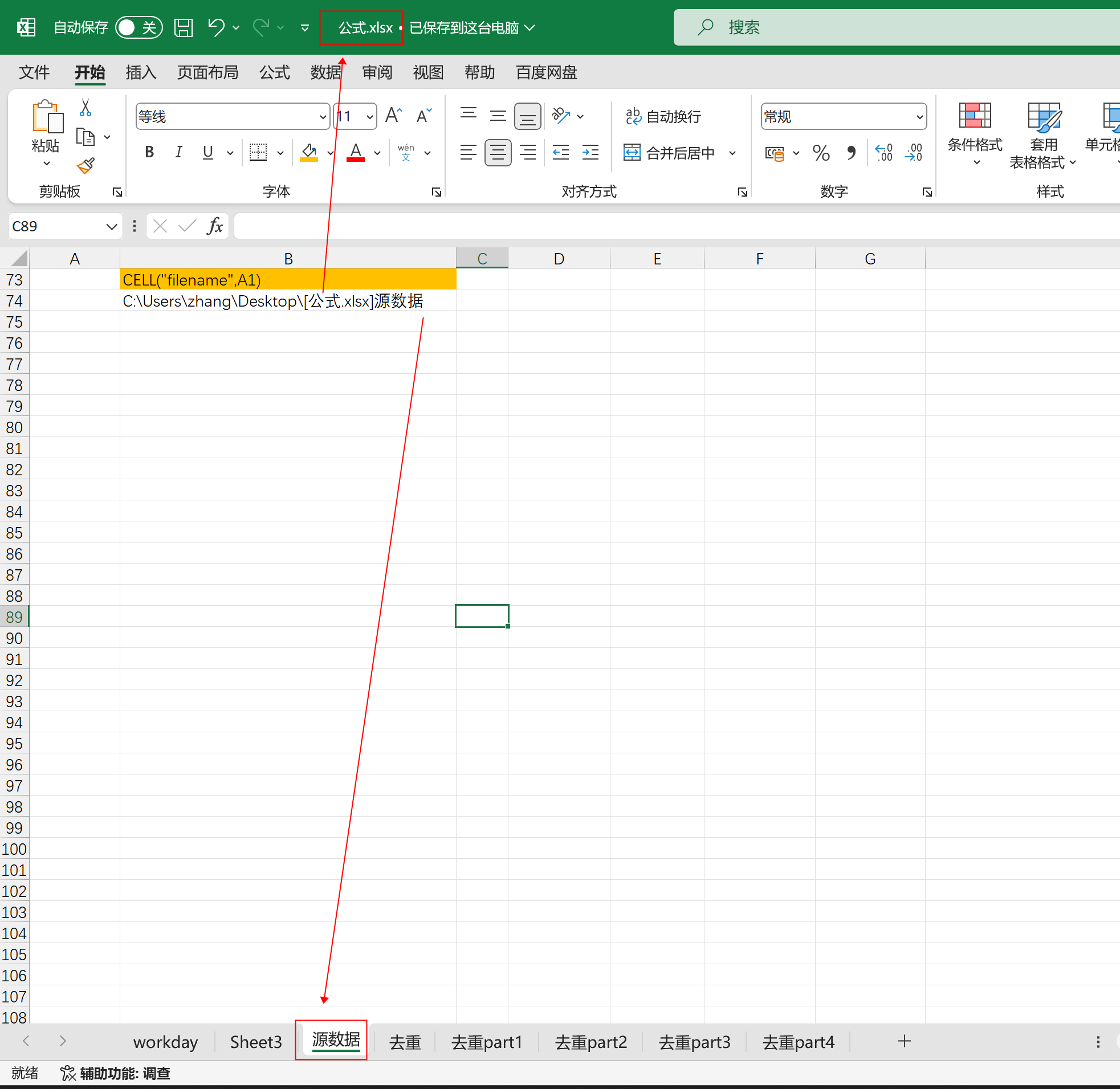Viewport: 1120px width, 1089px height.
Task: Click the Increase Indent icon
Action: pos(590,153)
